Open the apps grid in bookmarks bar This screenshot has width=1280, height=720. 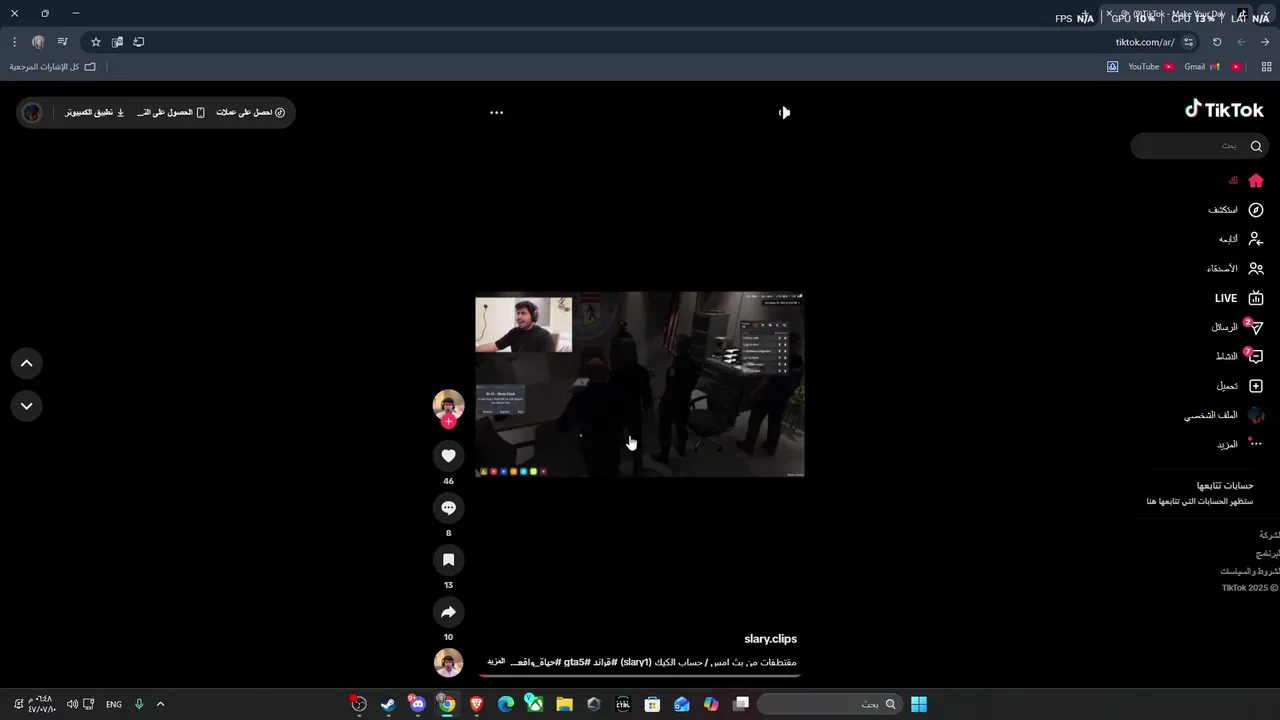pyautogui.click(x=1266, y=67)
